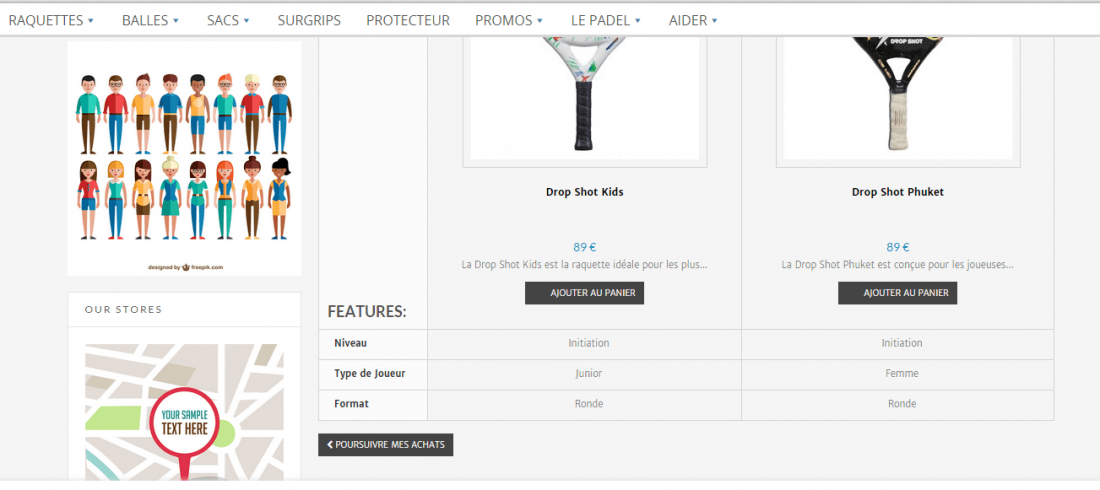The width and height of the screenshot is (1100, 490).
Task: Expand the LE PADEL menu
Action: tap(605, 20)
